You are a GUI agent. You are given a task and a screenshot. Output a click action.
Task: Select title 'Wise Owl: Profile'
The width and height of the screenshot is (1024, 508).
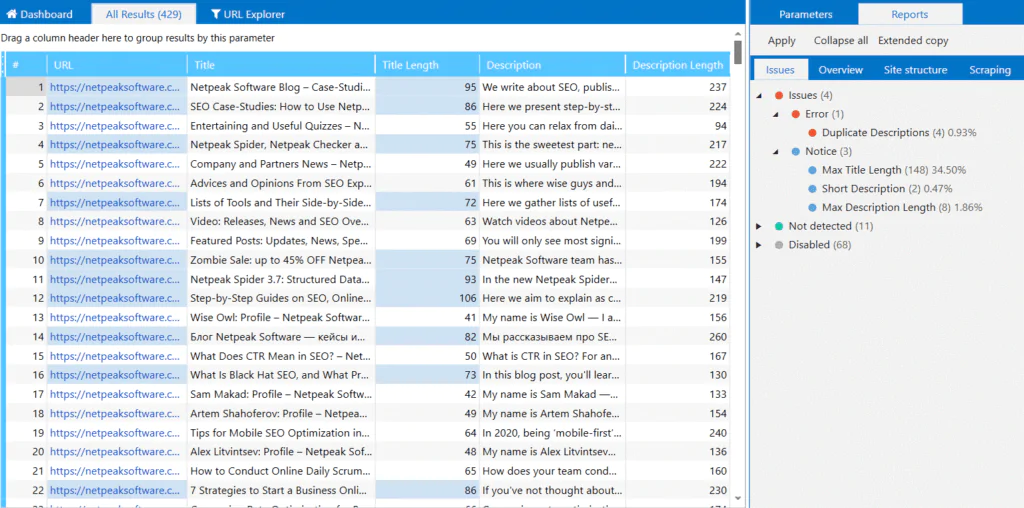tap(281, 317)
